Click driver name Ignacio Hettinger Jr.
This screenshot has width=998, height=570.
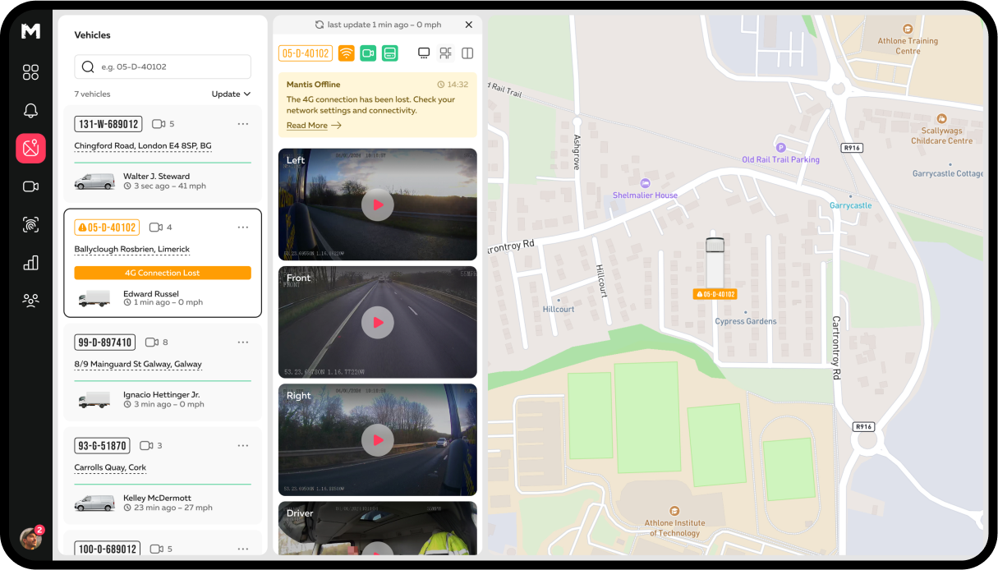(161, 394)
